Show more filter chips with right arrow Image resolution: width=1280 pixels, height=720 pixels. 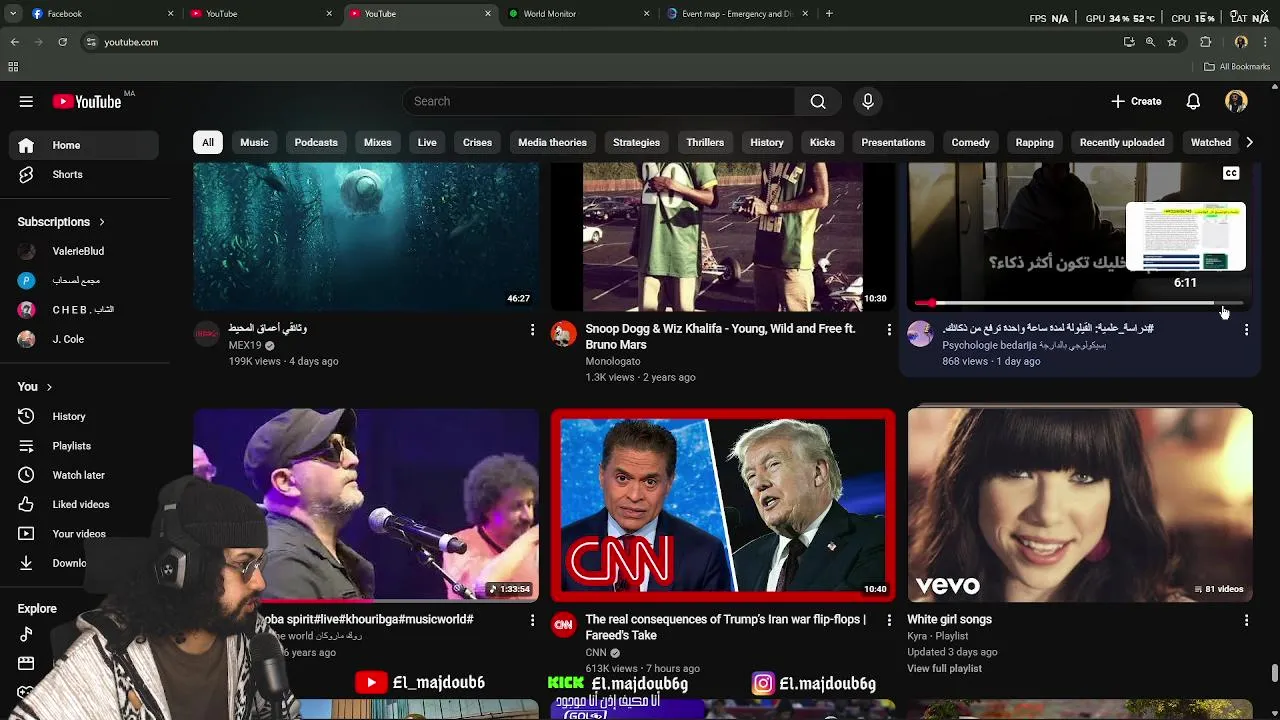[x=1249, y=142]
